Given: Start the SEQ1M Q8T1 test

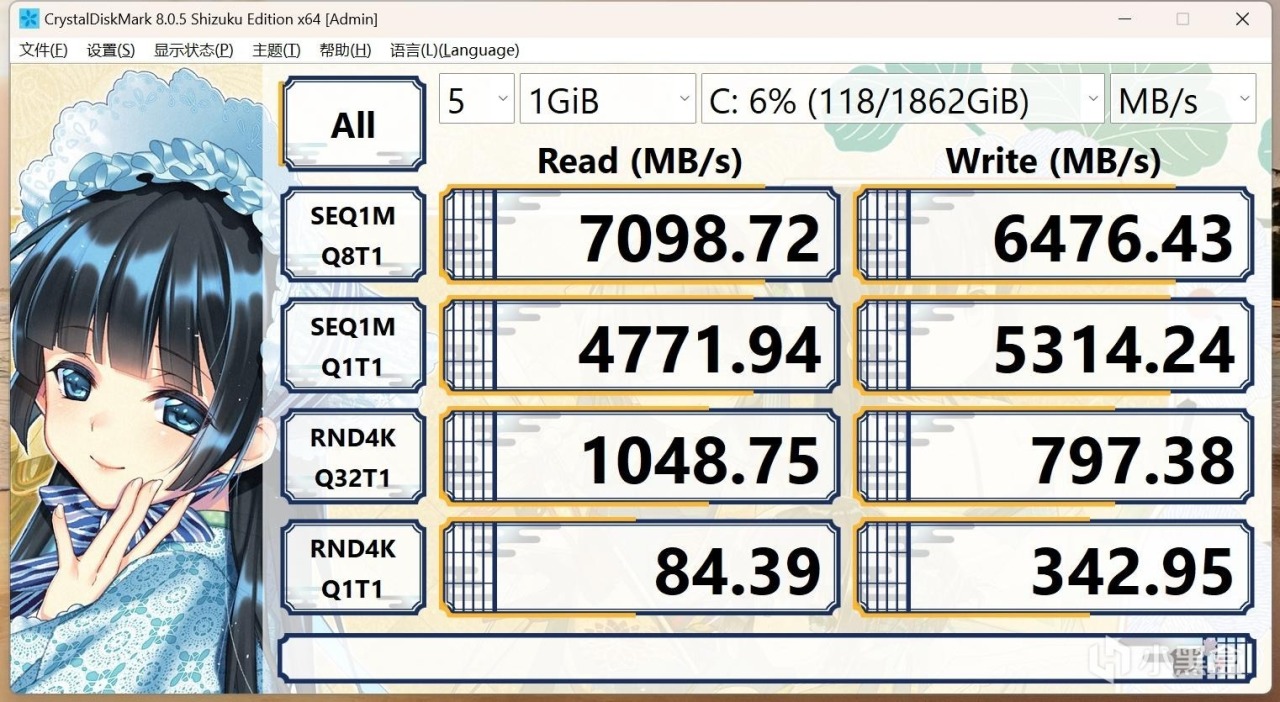Looking at the screenshot, I should click(354, 236).
